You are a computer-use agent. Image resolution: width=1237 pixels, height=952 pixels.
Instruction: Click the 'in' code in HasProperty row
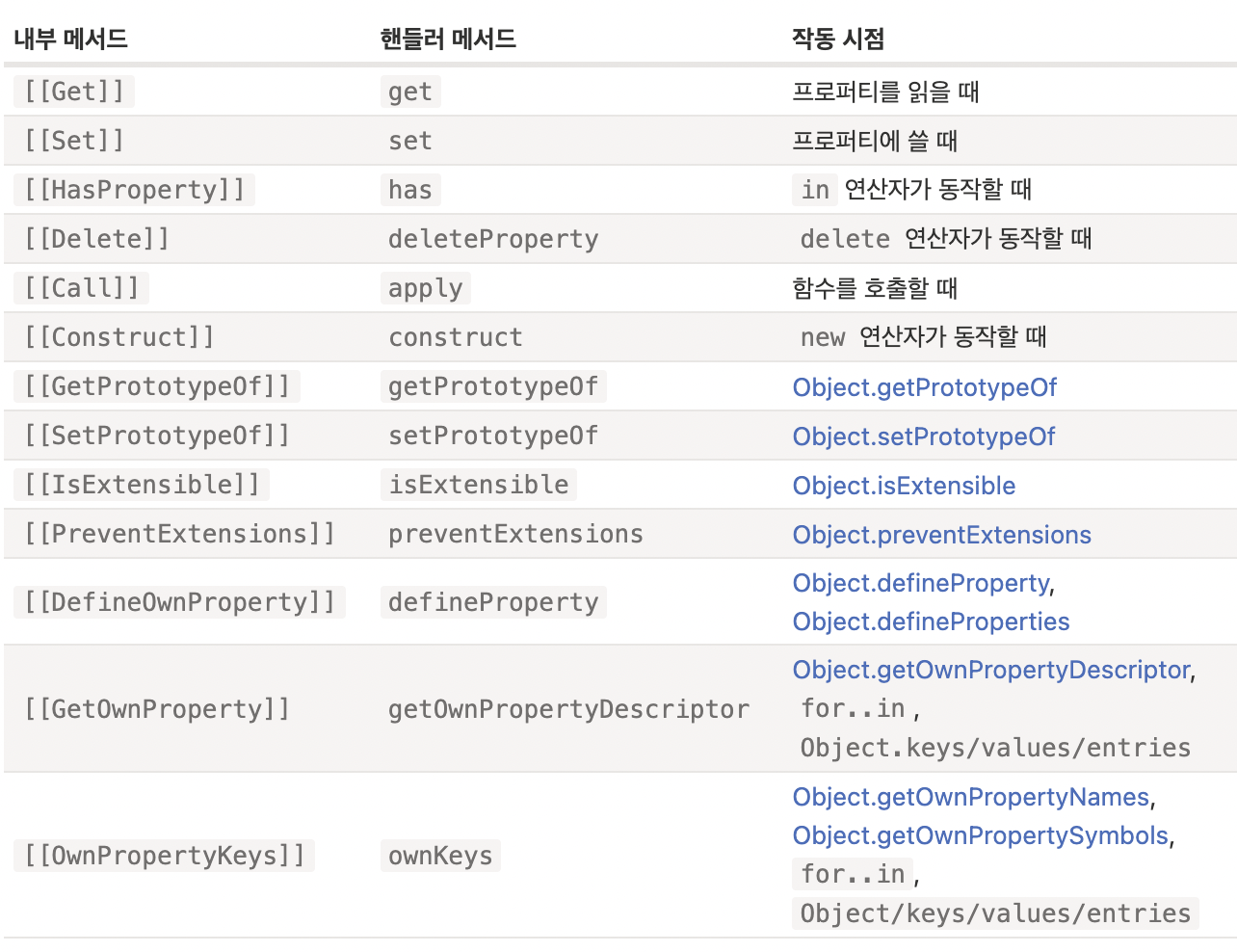coord(815,190)
